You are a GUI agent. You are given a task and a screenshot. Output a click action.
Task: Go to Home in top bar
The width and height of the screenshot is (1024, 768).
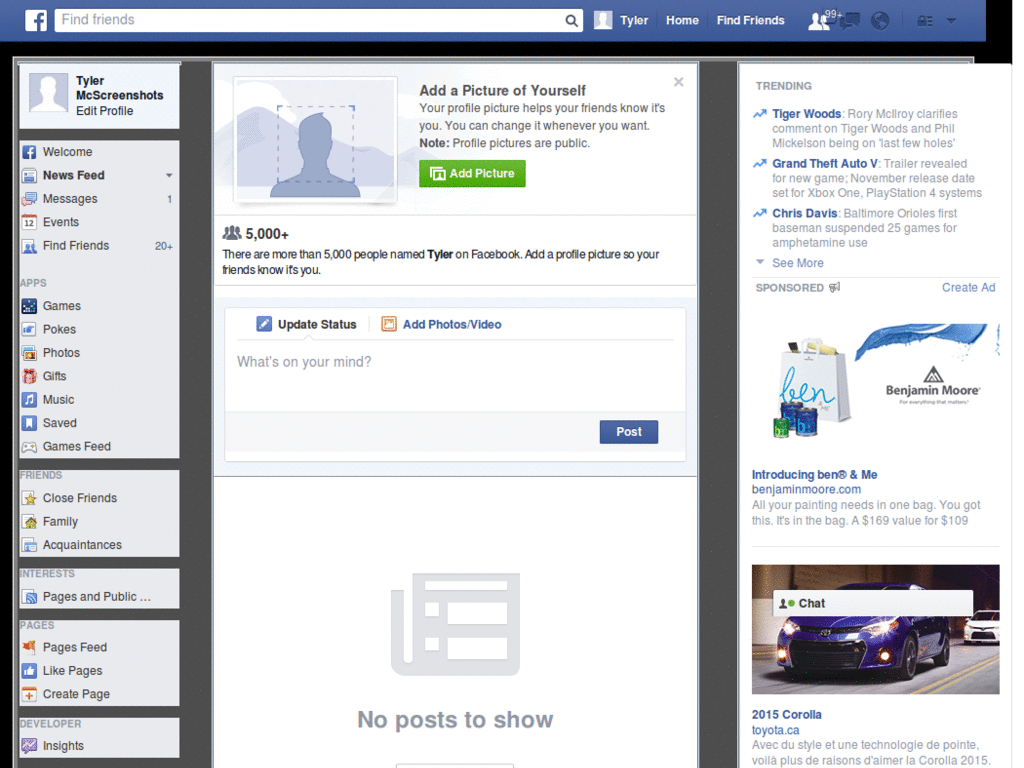point(682,20)
